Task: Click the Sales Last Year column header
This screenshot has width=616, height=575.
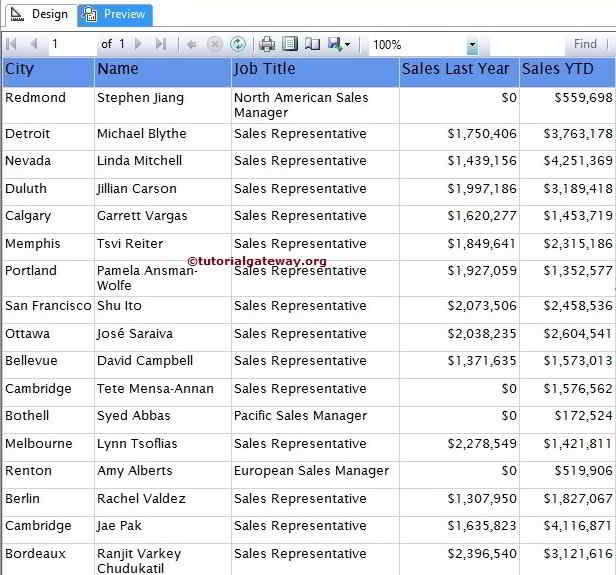Action: 459,72
